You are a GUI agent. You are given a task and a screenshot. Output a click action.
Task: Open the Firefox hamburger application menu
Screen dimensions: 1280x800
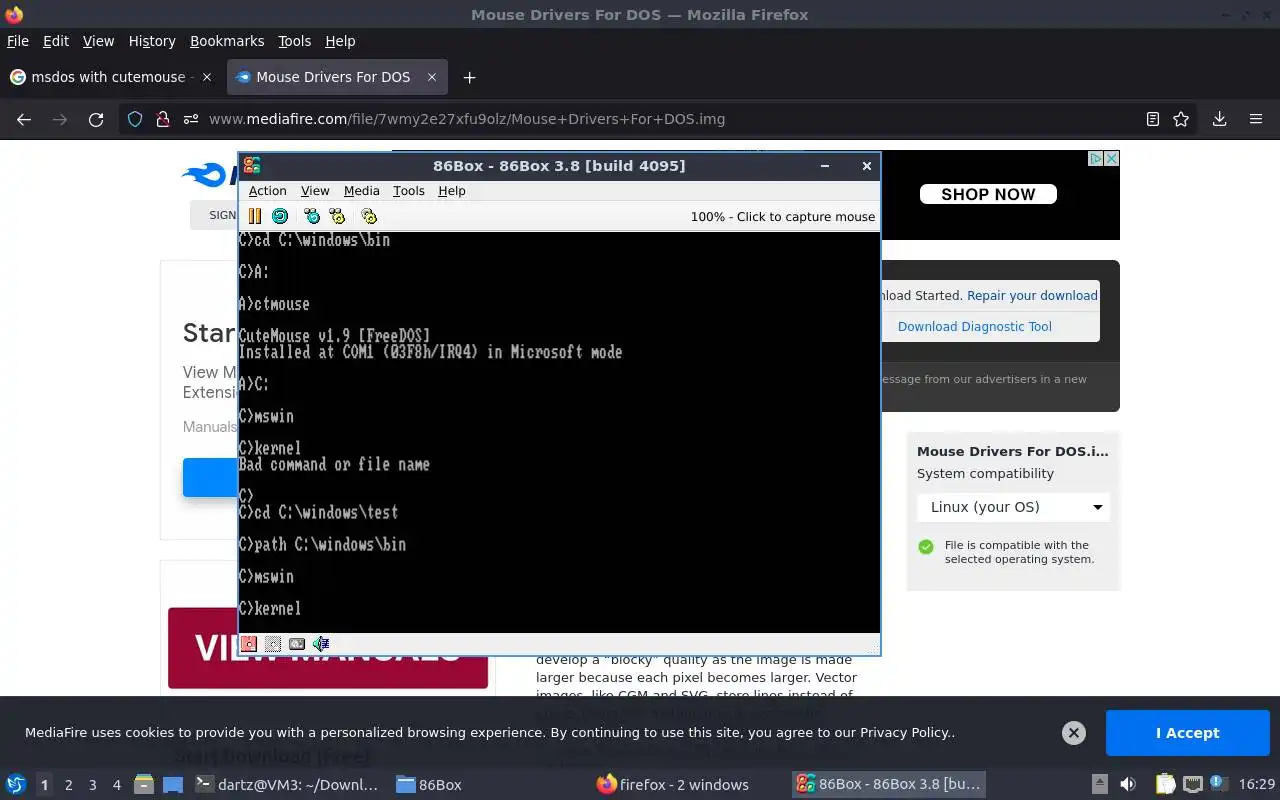click(1256, 119)
